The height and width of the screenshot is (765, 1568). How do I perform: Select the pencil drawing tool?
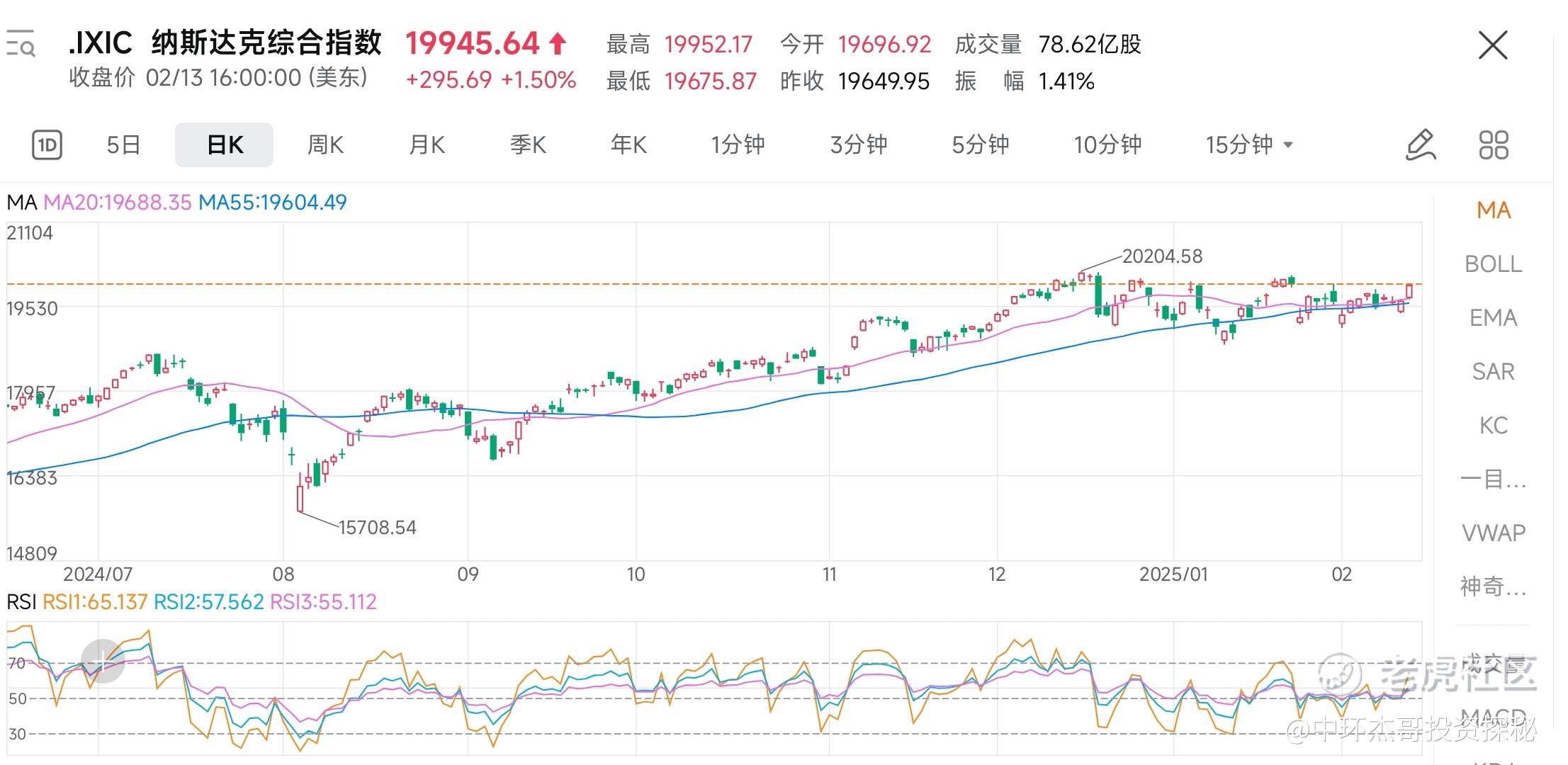(1420, 145)
